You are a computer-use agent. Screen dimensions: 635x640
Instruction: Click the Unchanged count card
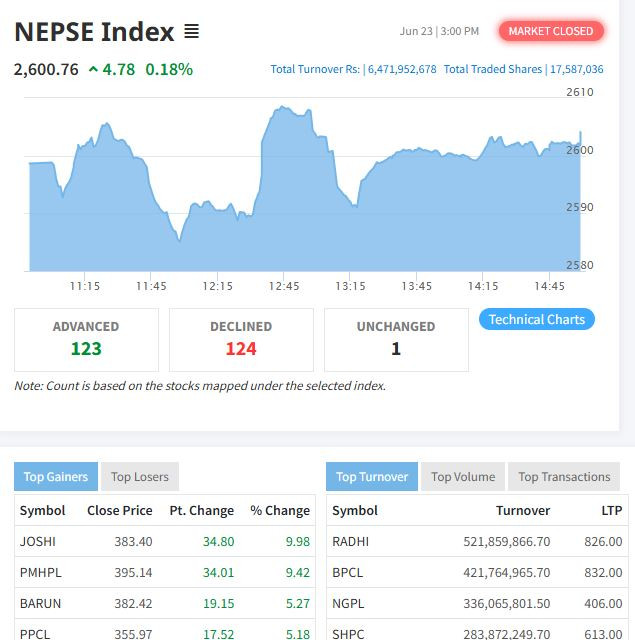(x=396, y=339)
